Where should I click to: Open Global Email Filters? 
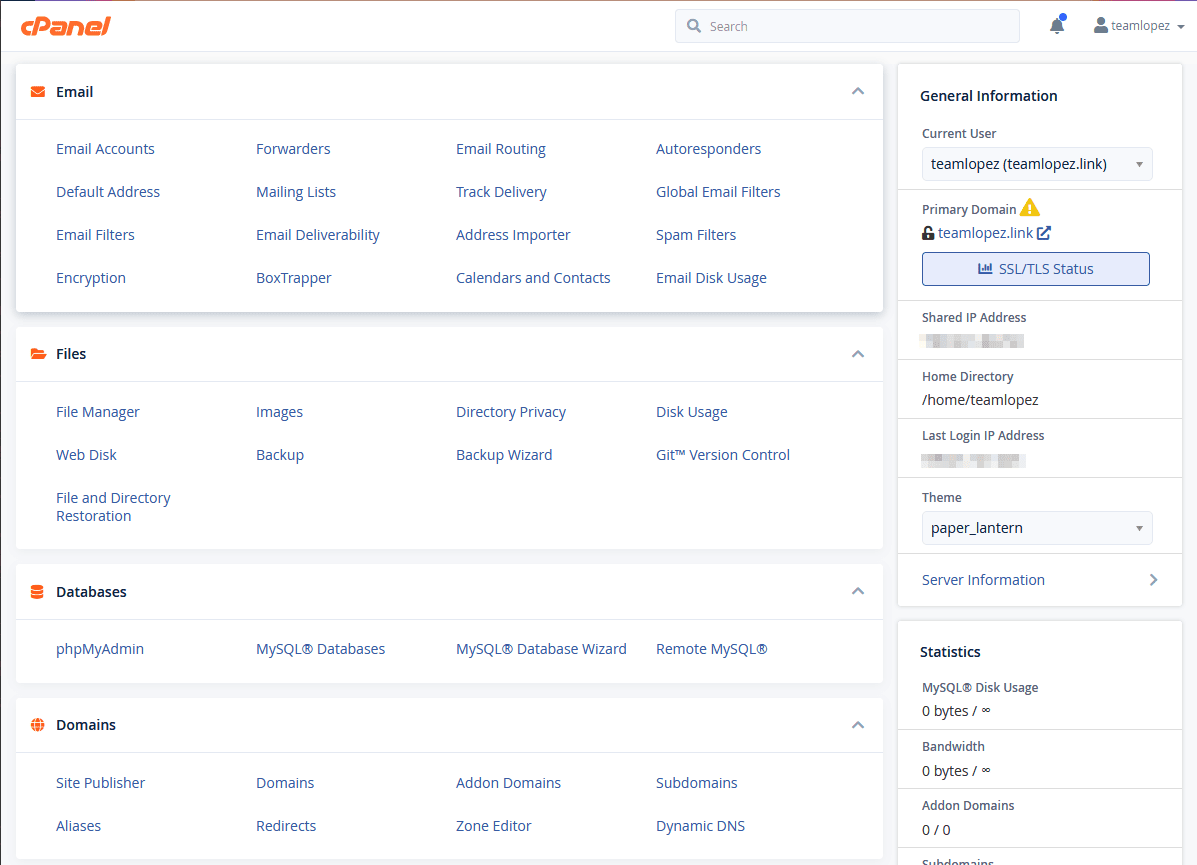718,192
